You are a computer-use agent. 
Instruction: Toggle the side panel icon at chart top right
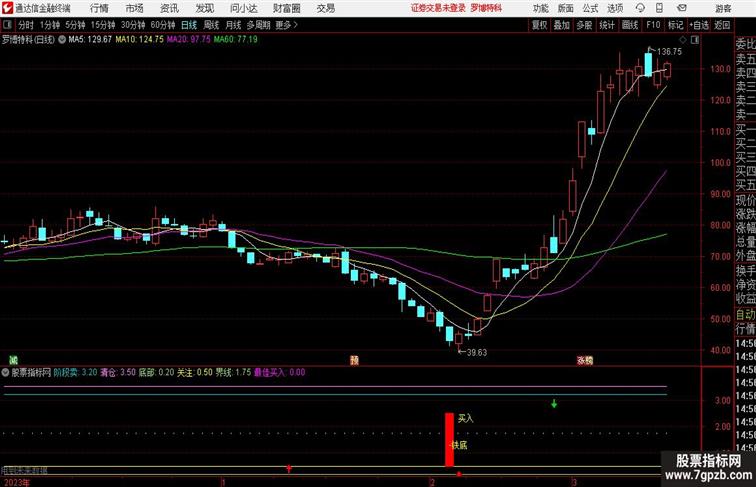click(x=695, y=40)
